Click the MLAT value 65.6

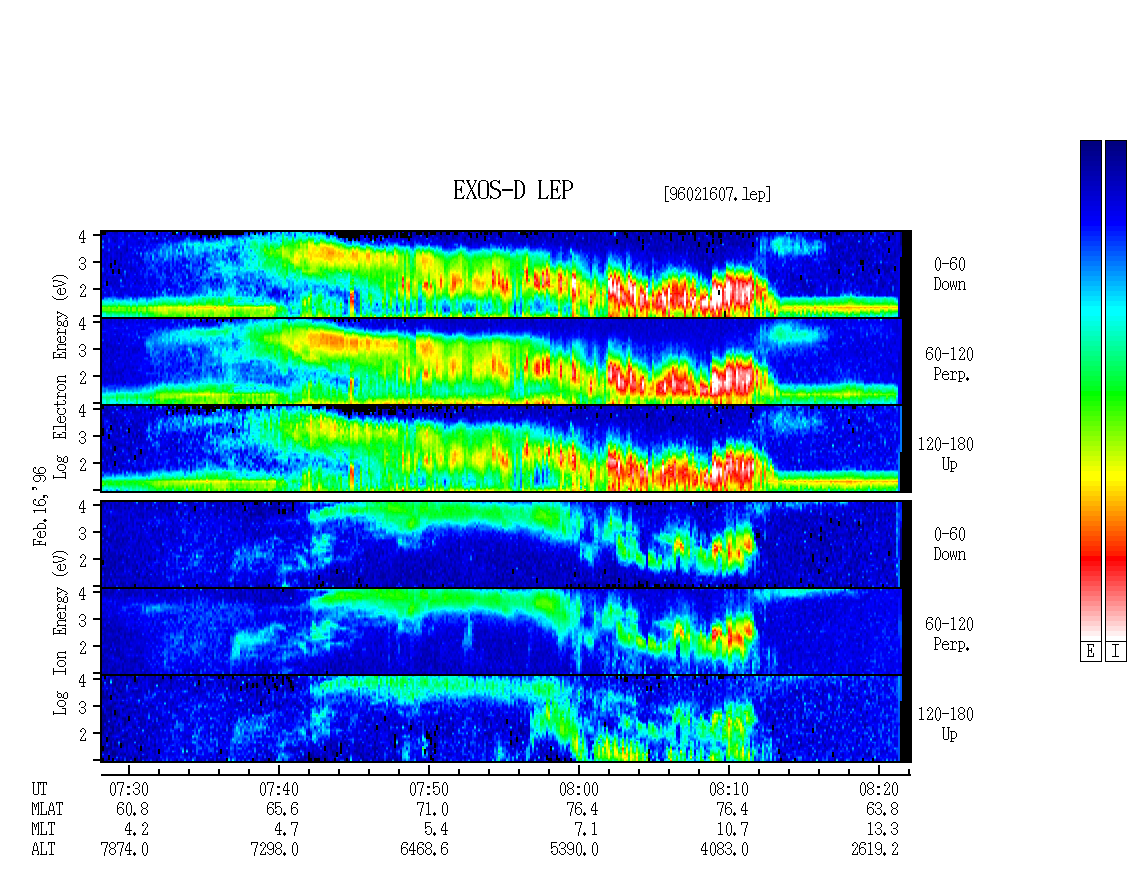(x=283, y=809)
